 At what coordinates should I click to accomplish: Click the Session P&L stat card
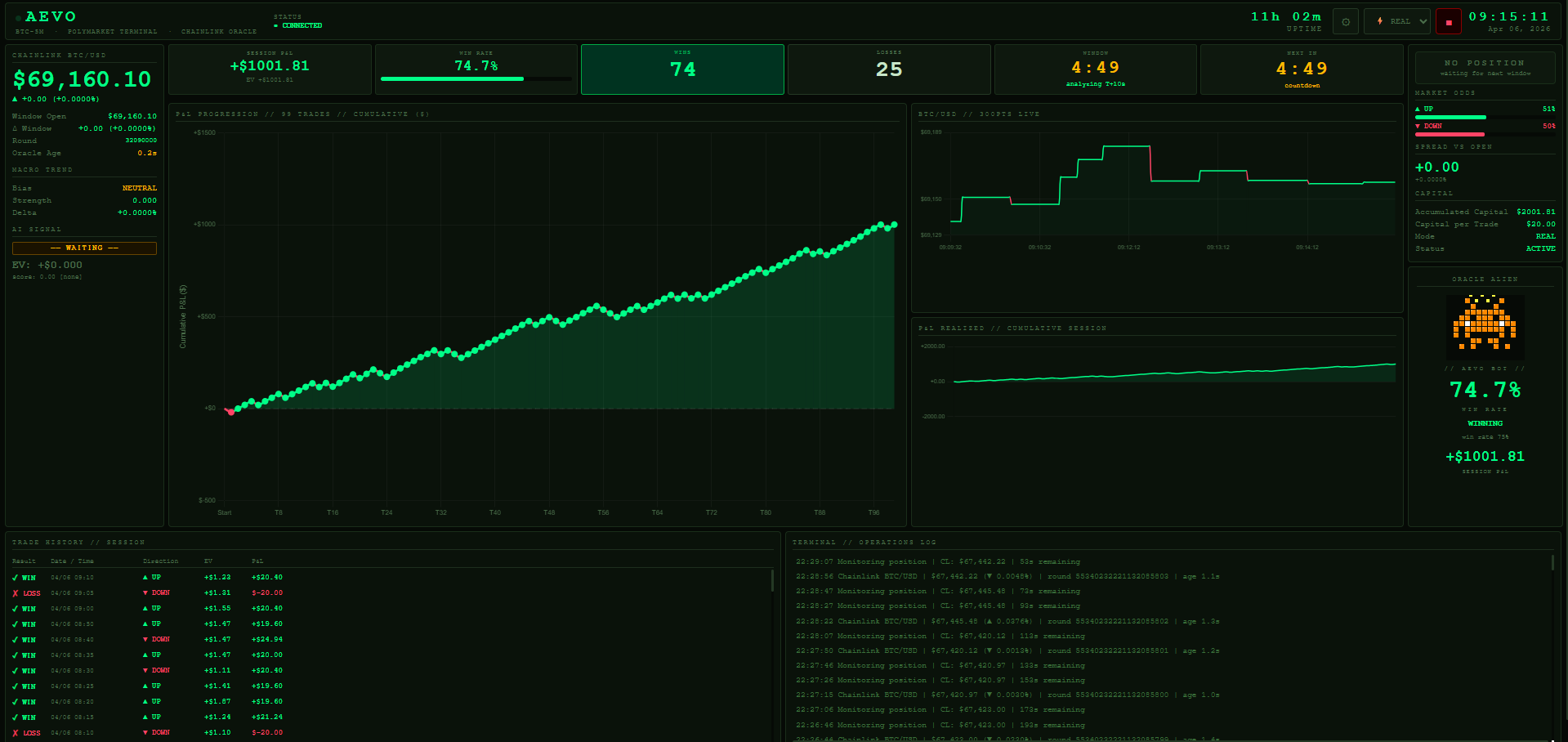[x=270, y=69]
